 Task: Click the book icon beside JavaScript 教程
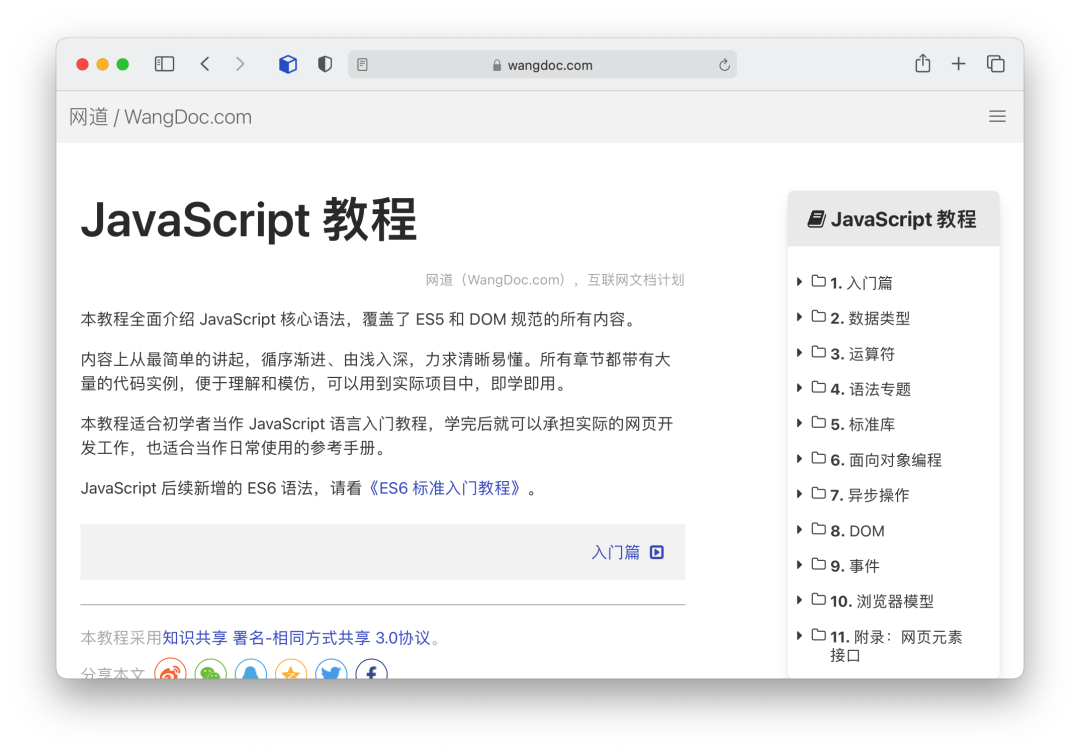(816, 219)
